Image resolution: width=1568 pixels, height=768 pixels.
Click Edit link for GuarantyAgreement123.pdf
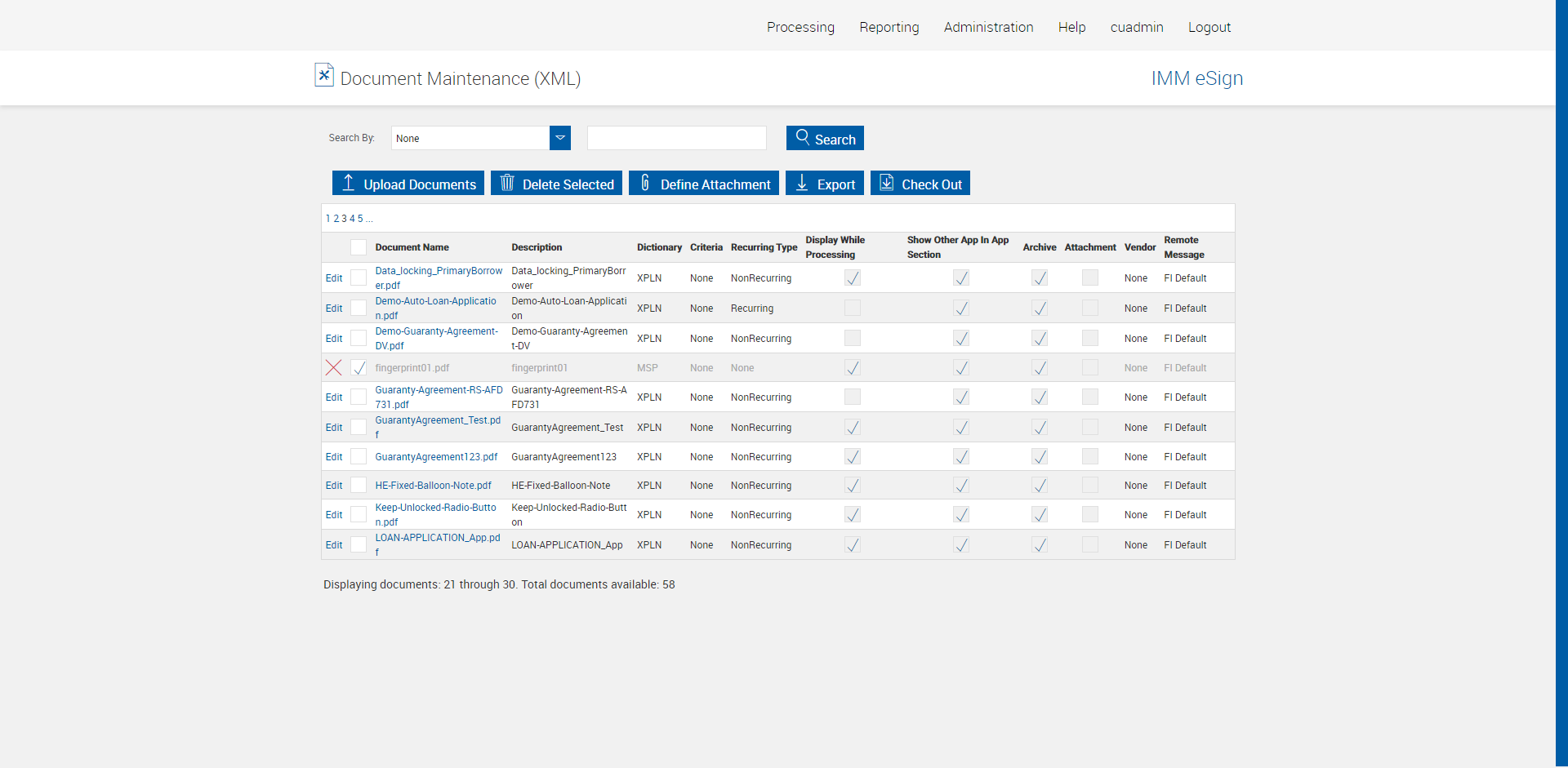coord(334,457)
